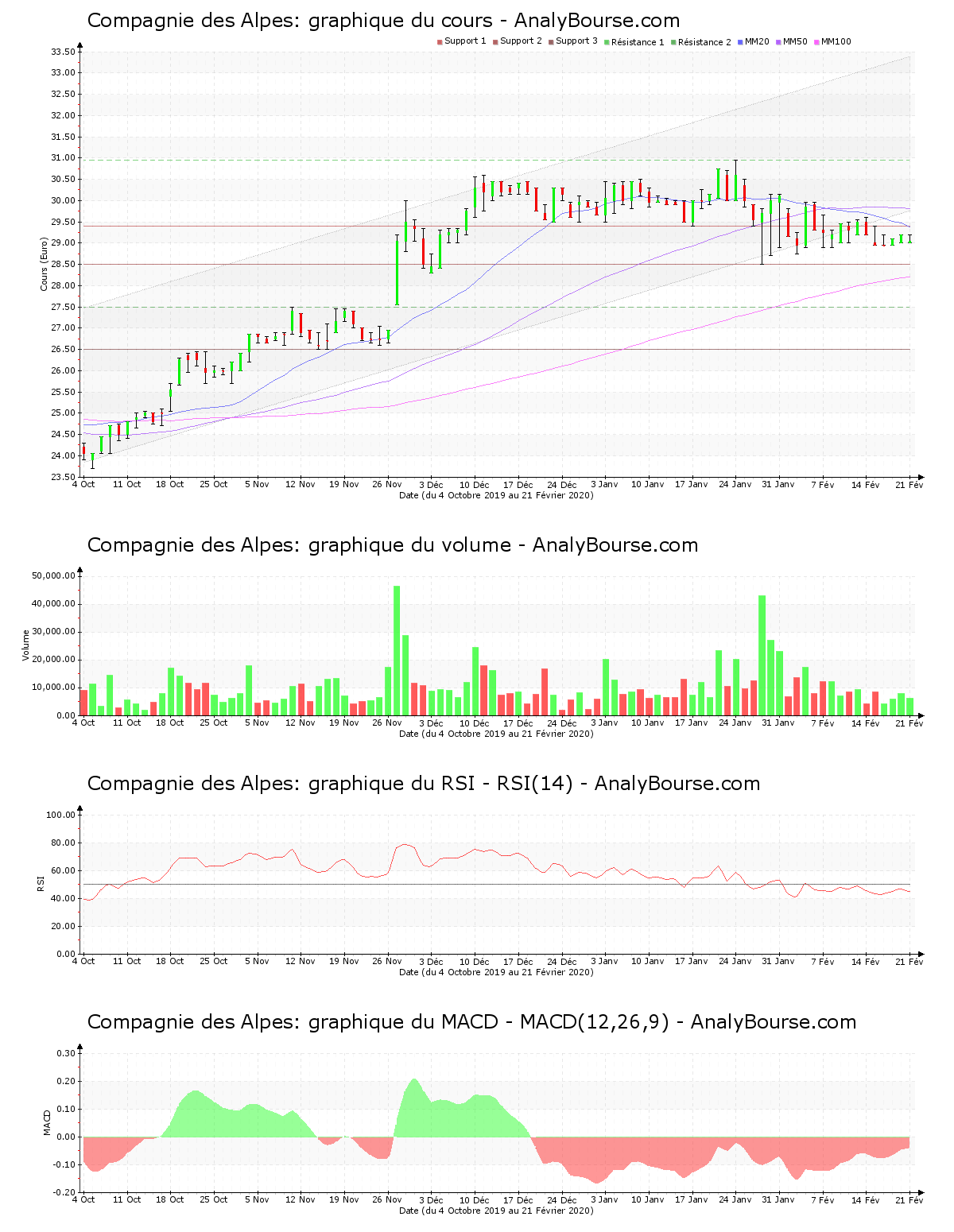Screen dimensions: 954x1232
Task: Click the date range caption under the price chart
Action: tap(496, 495)
